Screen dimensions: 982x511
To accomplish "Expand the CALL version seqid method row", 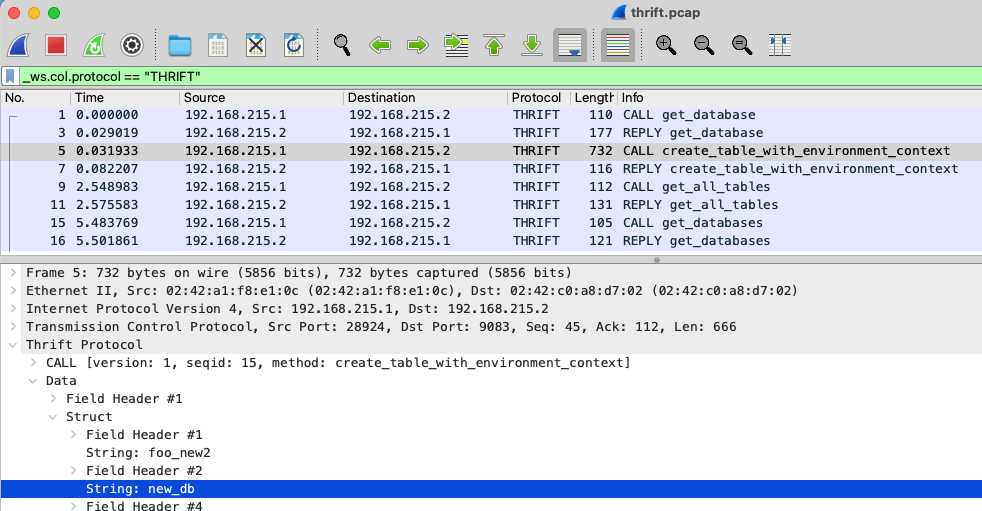I will coord(33,363).
